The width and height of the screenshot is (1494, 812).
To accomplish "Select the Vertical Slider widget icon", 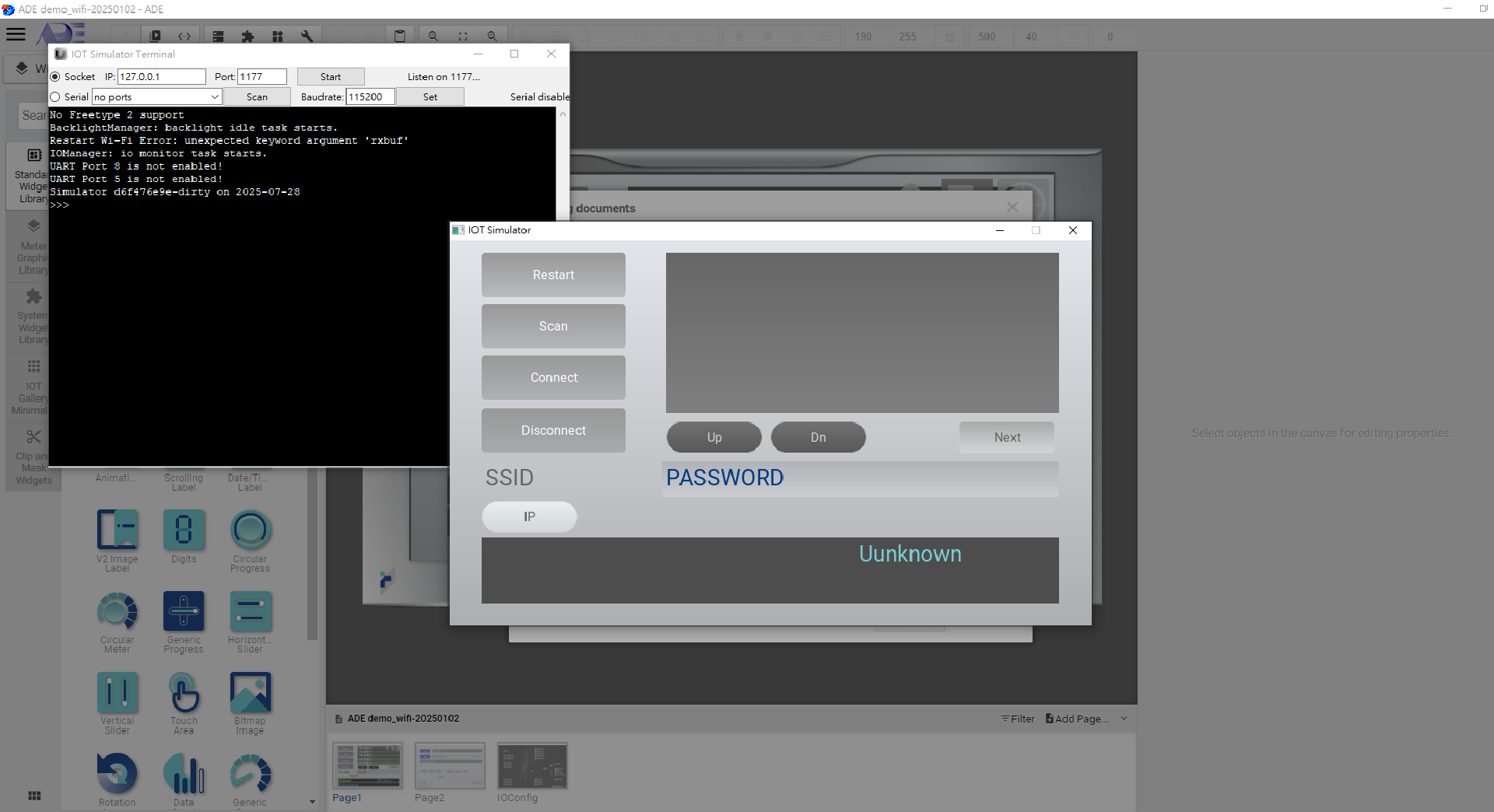I will click(117, 692).
